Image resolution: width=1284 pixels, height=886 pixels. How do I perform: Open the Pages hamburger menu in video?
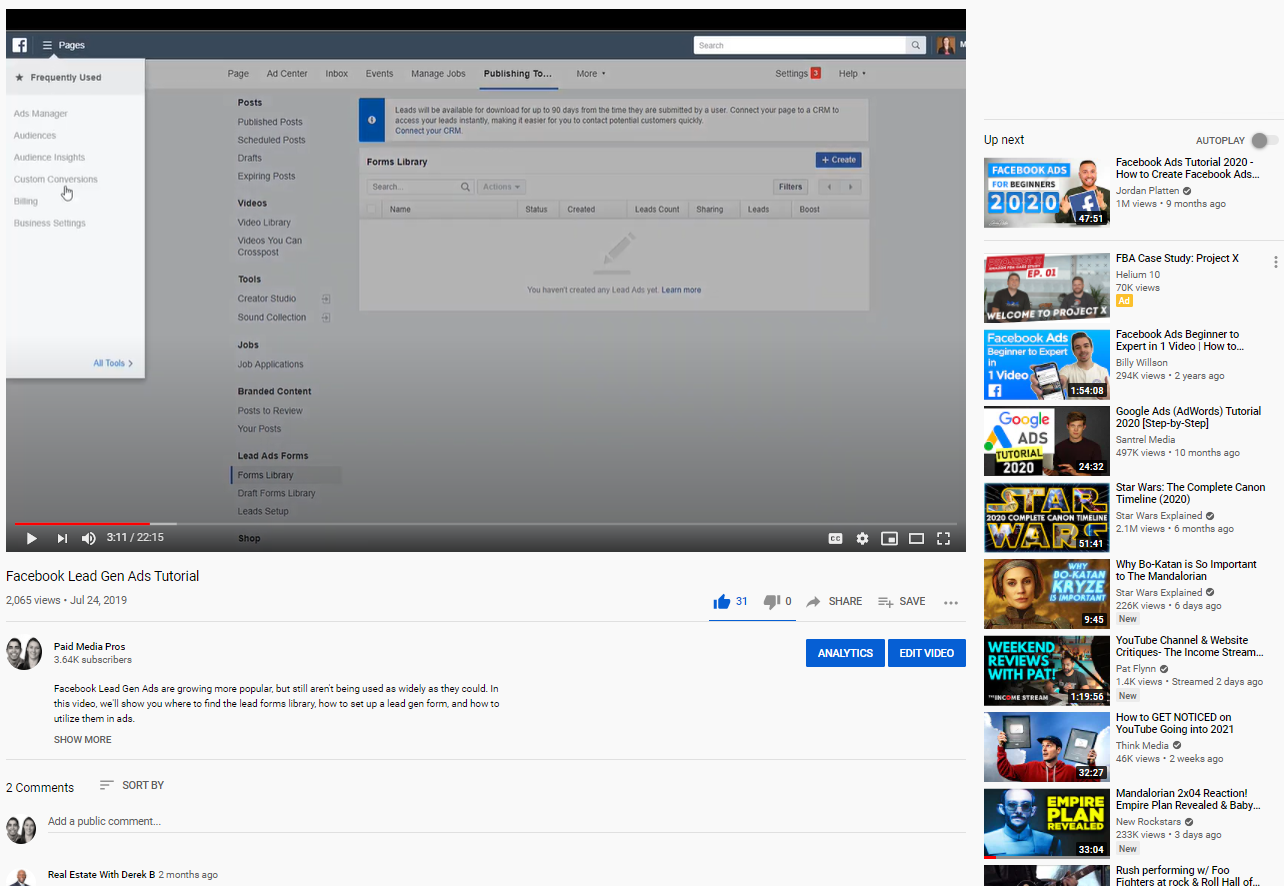point(47,45)
